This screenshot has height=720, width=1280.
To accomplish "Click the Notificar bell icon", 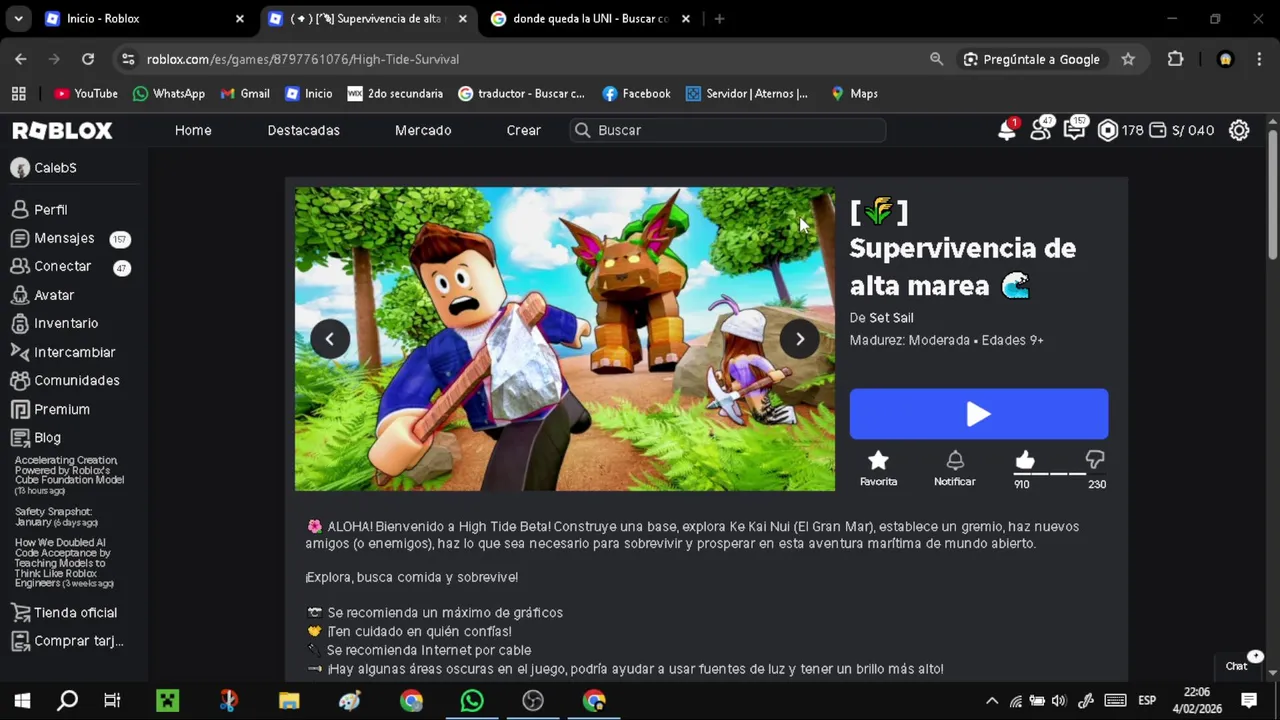I will tap(955, 460).
